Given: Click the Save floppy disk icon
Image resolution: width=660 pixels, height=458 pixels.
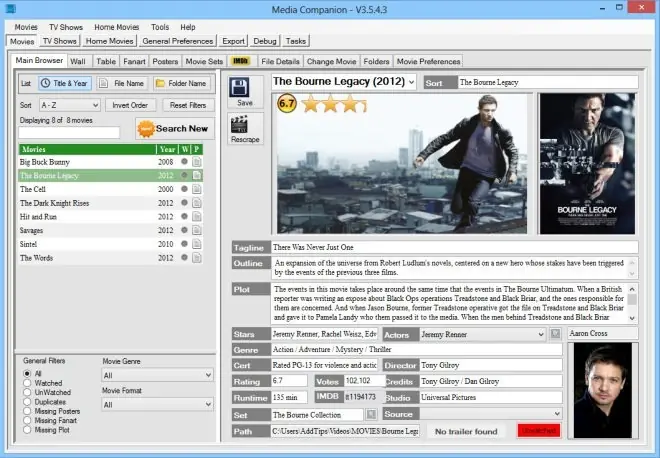Looking at the screenshot, I should tap(239, 88).
